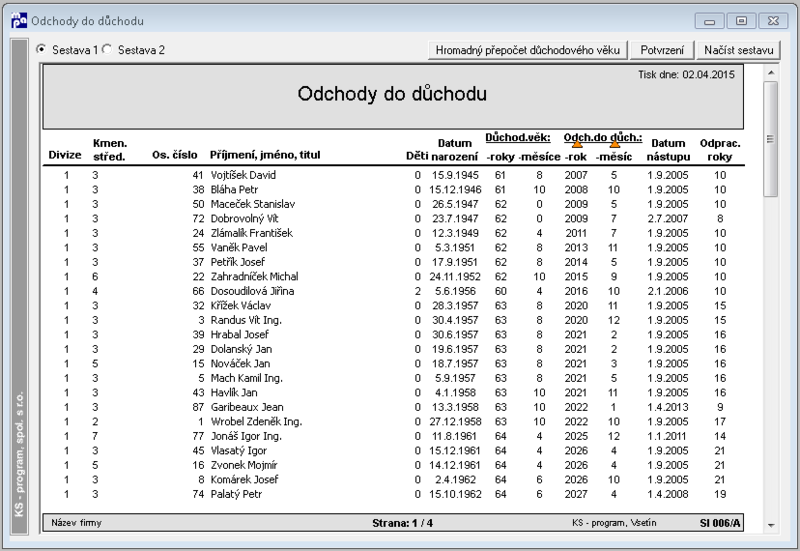
Task: Click the Děti column header
Action: pyautogui.click(x=417, y=157)
